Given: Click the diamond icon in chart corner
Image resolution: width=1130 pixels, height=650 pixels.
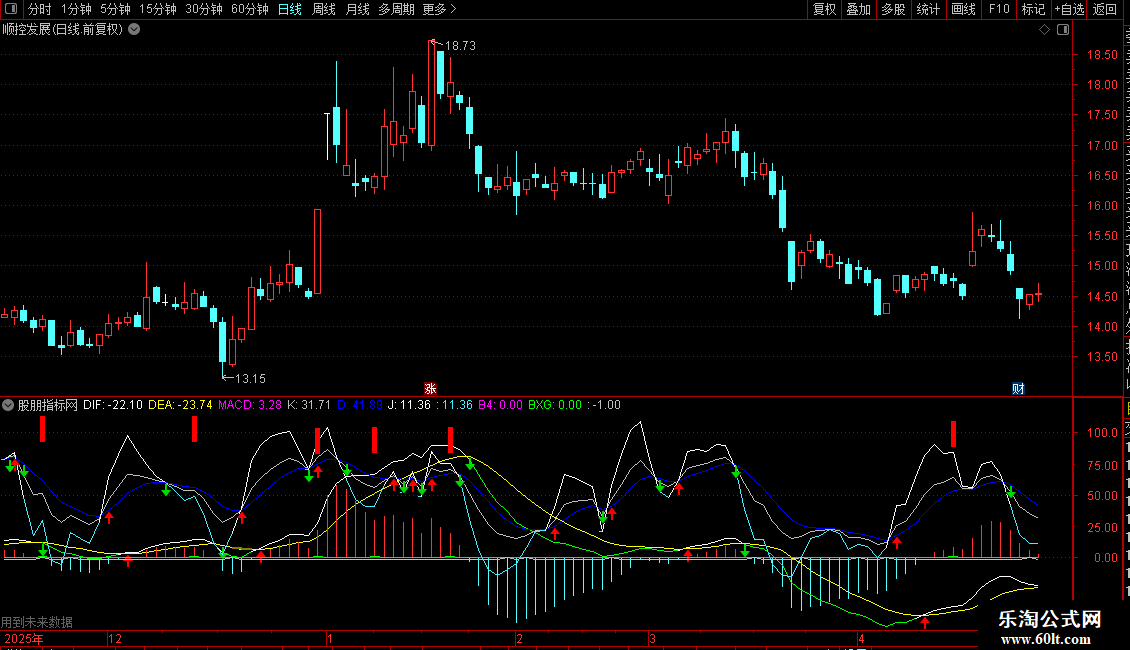Looking at the screenshot, I should point(1044,30).
